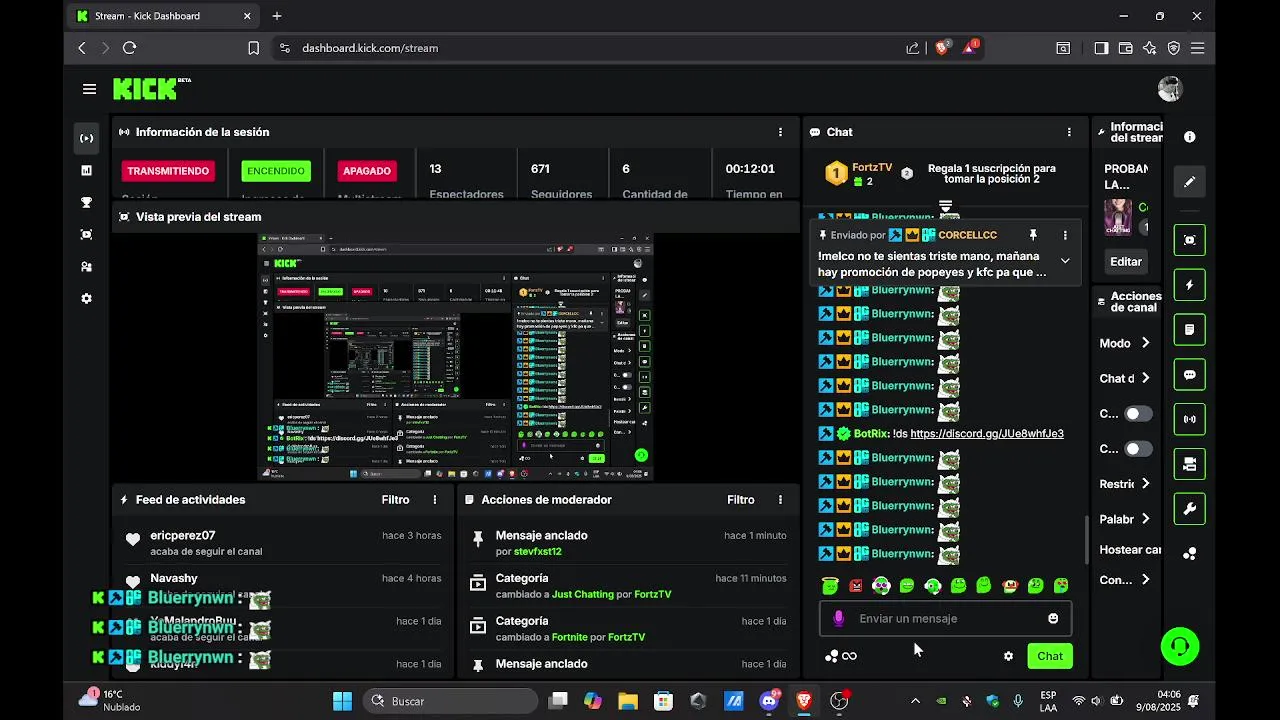
Task: Click the chat panel scrollbar
Action: click(1086, 540)
